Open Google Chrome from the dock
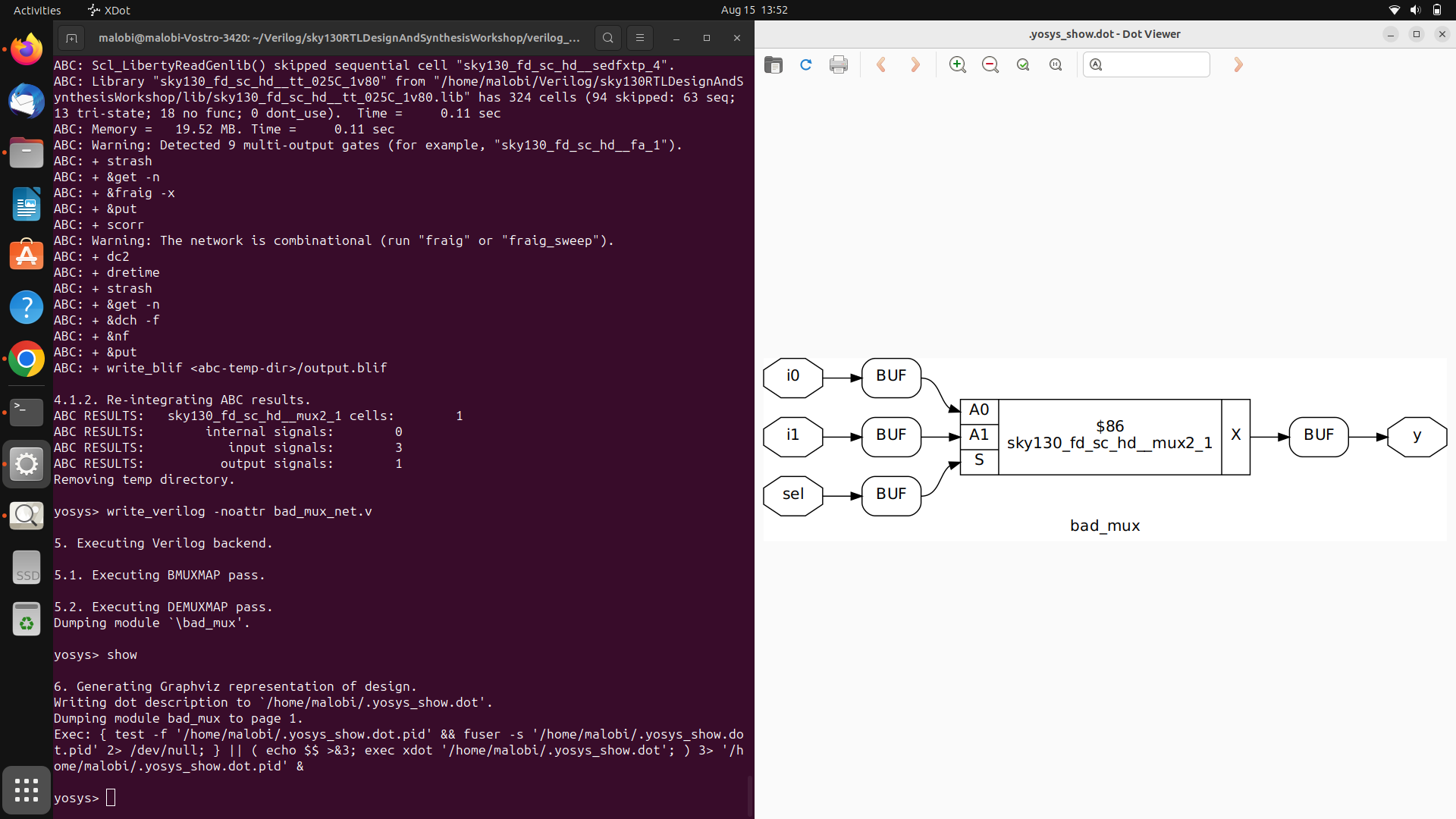This screenshot has width=1456, height=819. click(27, 359)
